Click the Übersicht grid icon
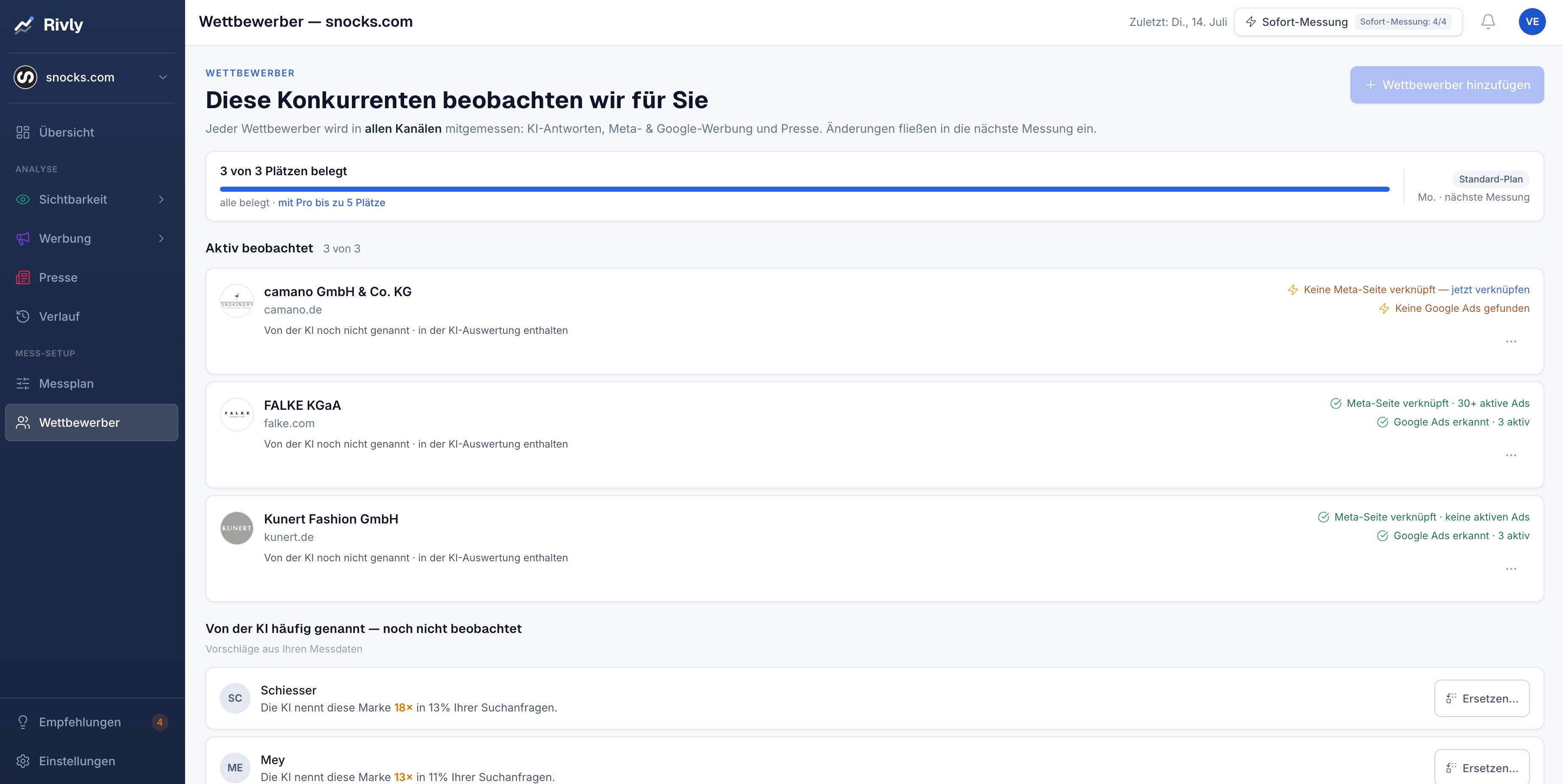The width and height of the screenshot is (1563, 784). point(23,132)
